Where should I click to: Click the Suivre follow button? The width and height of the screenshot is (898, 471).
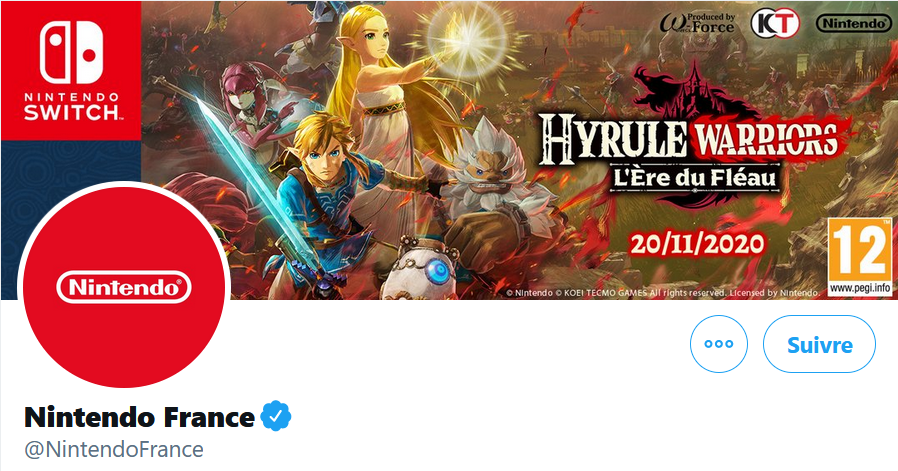point(819,344)
